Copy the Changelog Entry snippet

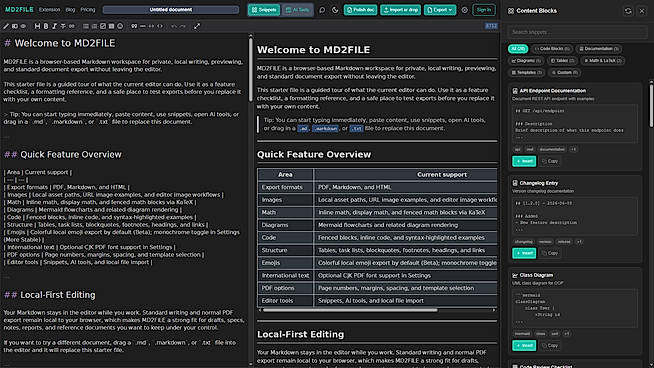(x=550, y=253)
